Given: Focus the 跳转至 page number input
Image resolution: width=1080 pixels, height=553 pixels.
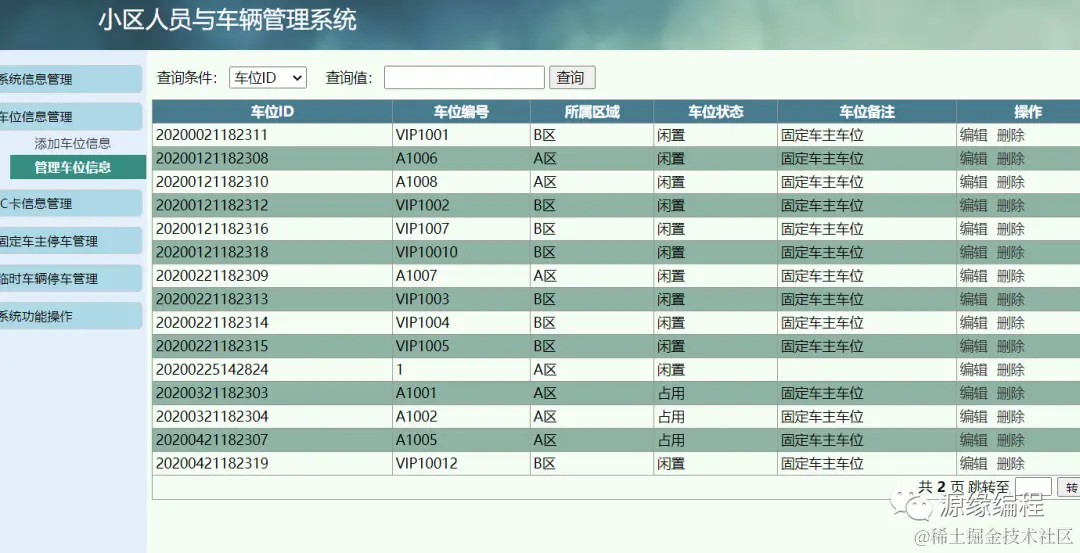Looking at the screenshot, I should 1033,487.
